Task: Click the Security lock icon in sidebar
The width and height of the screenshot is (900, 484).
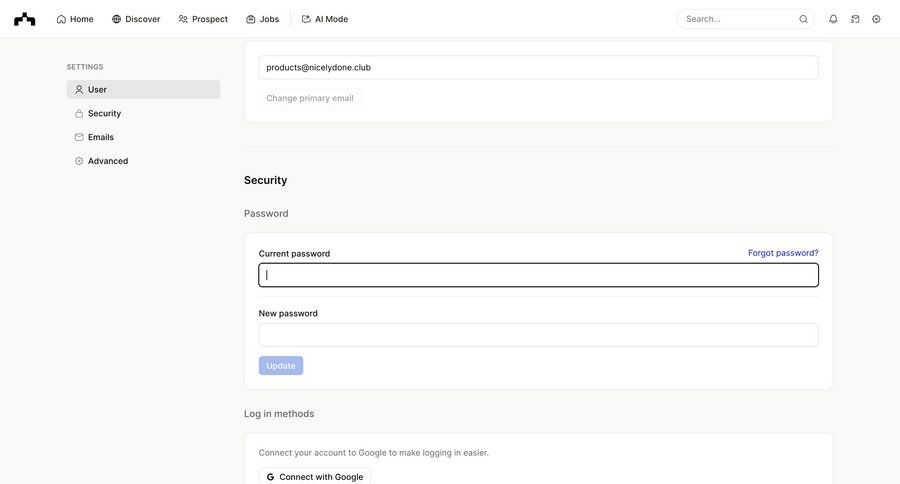Action: [x=79, y=113]
